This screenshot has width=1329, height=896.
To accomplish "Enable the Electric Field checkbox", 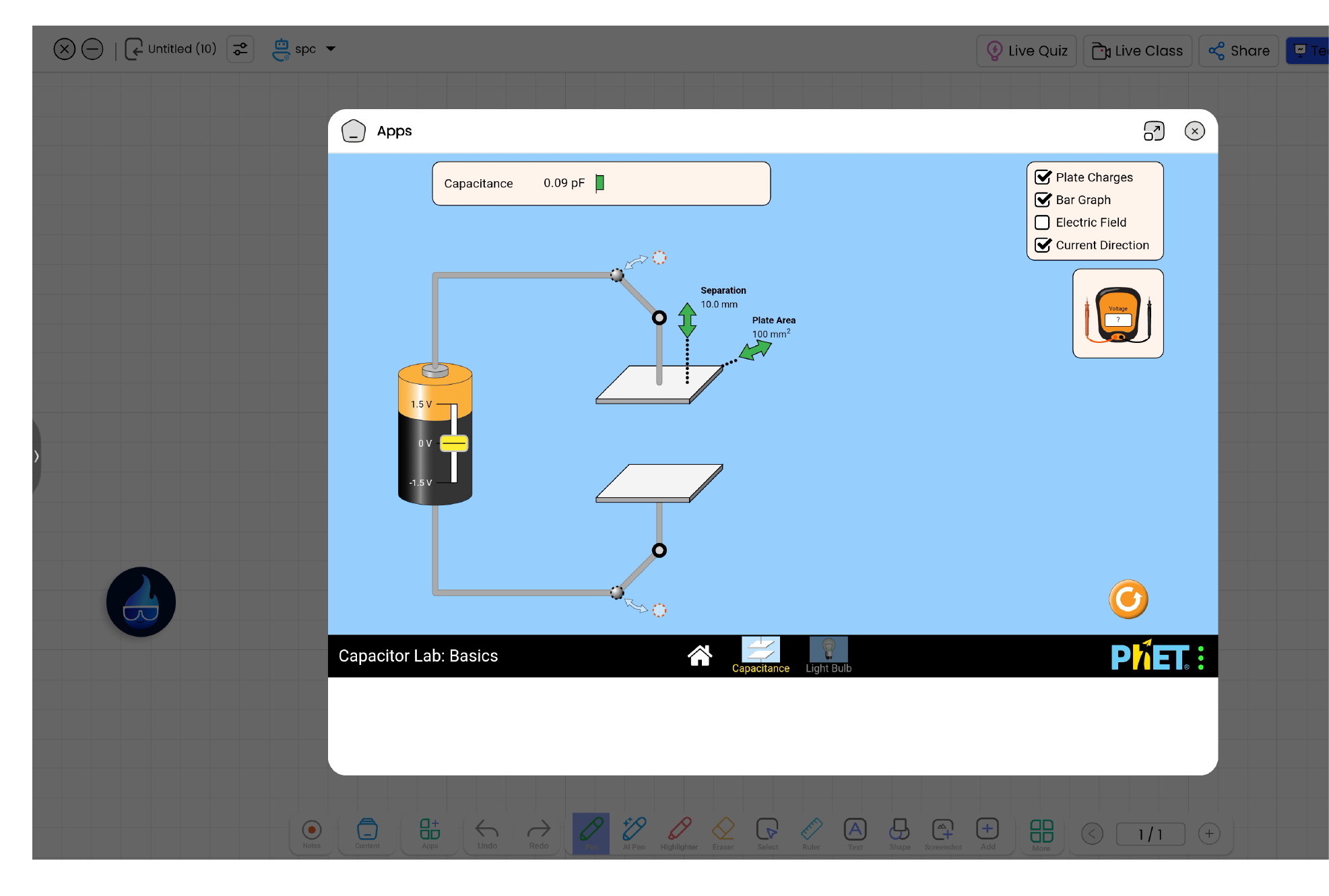I will coord(1042,222).
